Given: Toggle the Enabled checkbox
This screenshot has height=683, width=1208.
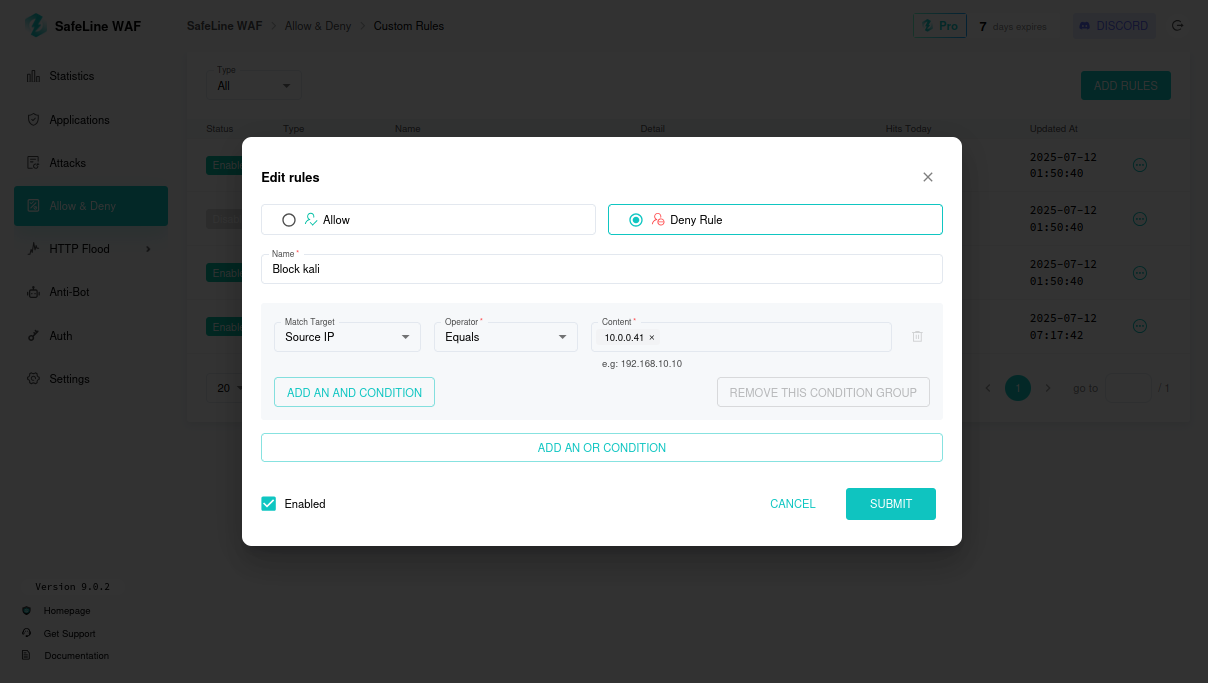Looking at the screenshot, I should (268, 504).
